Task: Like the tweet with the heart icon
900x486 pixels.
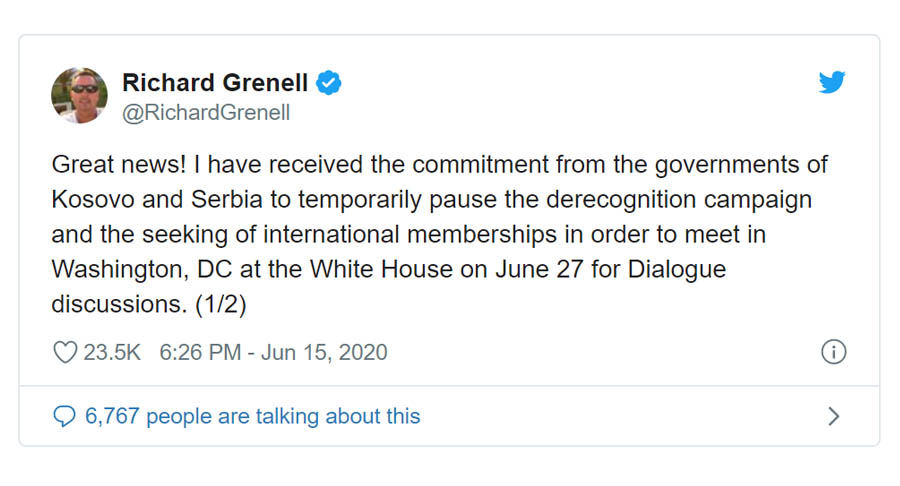Action: (x=64, y=352)
